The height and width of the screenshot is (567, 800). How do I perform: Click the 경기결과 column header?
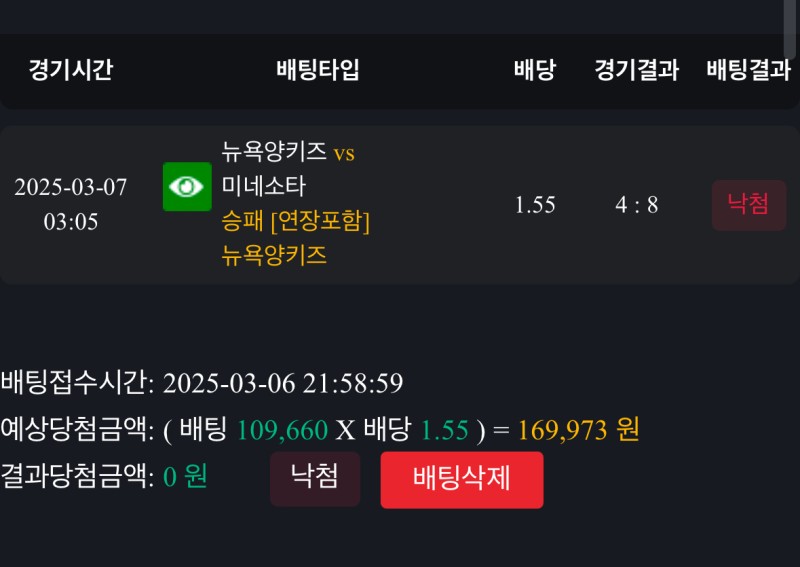(636, 69)
